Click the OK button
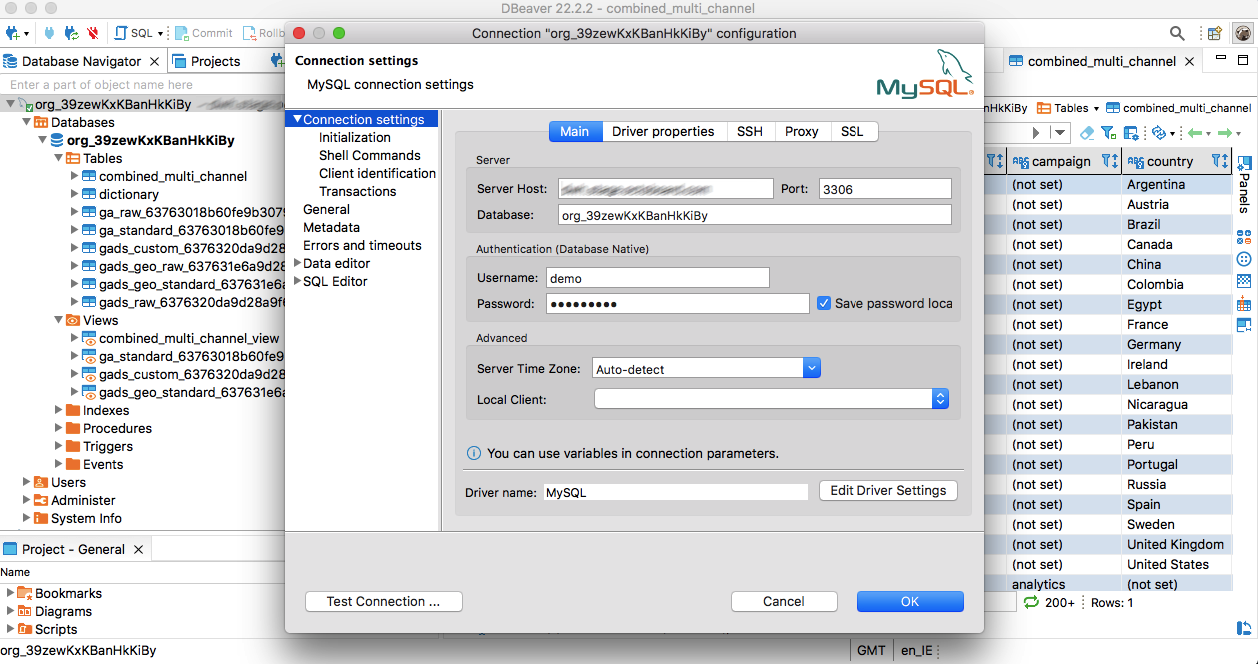1258x664 pixels. (x=910, y=601)
